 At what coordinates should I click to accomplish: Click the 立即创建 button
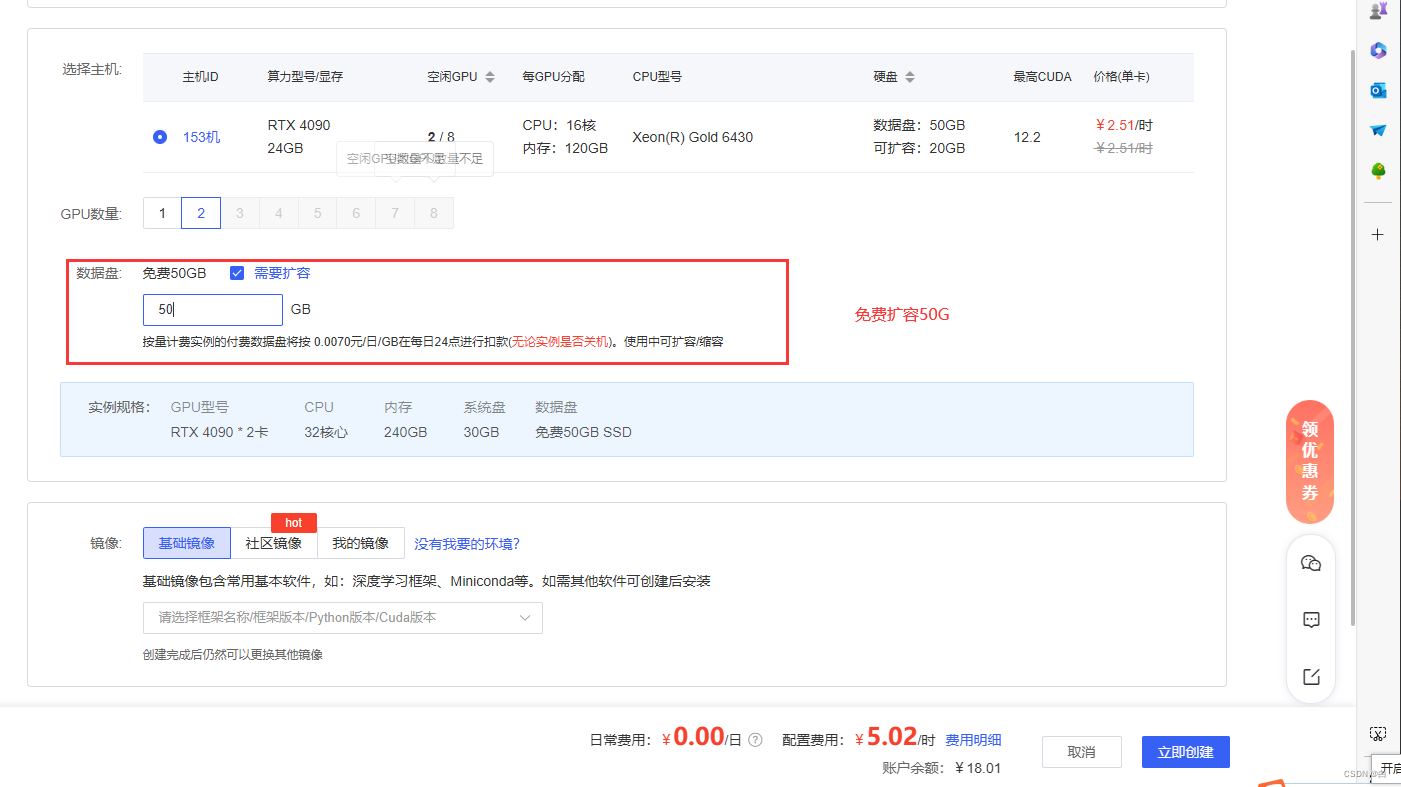pyautogui.click(x=1185, y=752)
